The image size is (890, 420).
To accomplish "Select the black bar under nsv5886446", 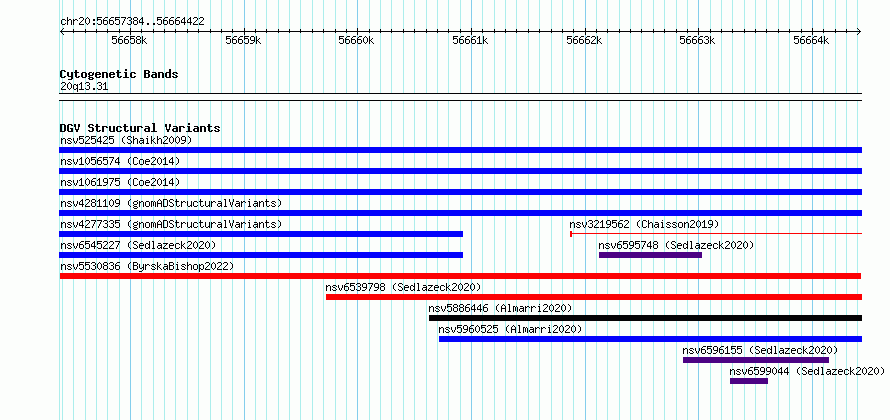I will [645, 318].
